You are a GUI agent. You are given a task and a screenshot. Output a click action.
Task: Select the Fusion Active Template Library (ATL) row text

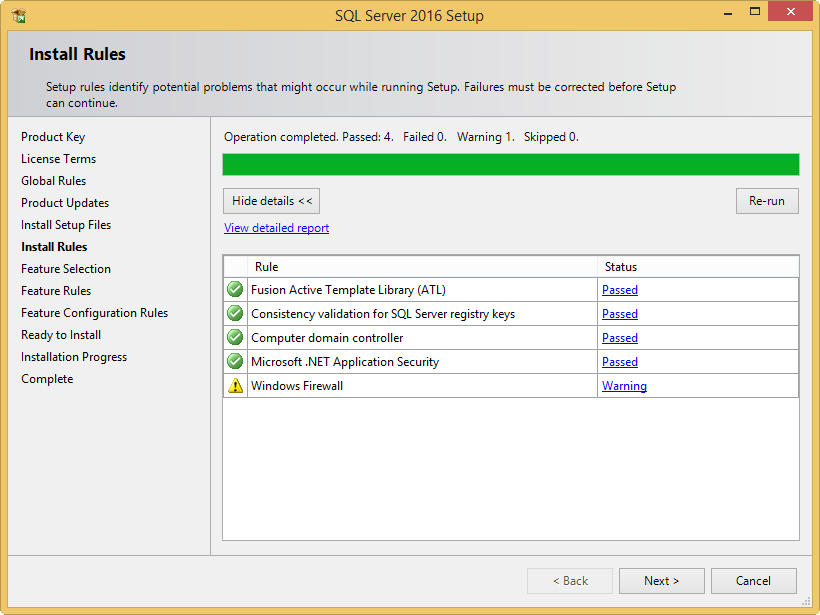[x=348, y=290]
